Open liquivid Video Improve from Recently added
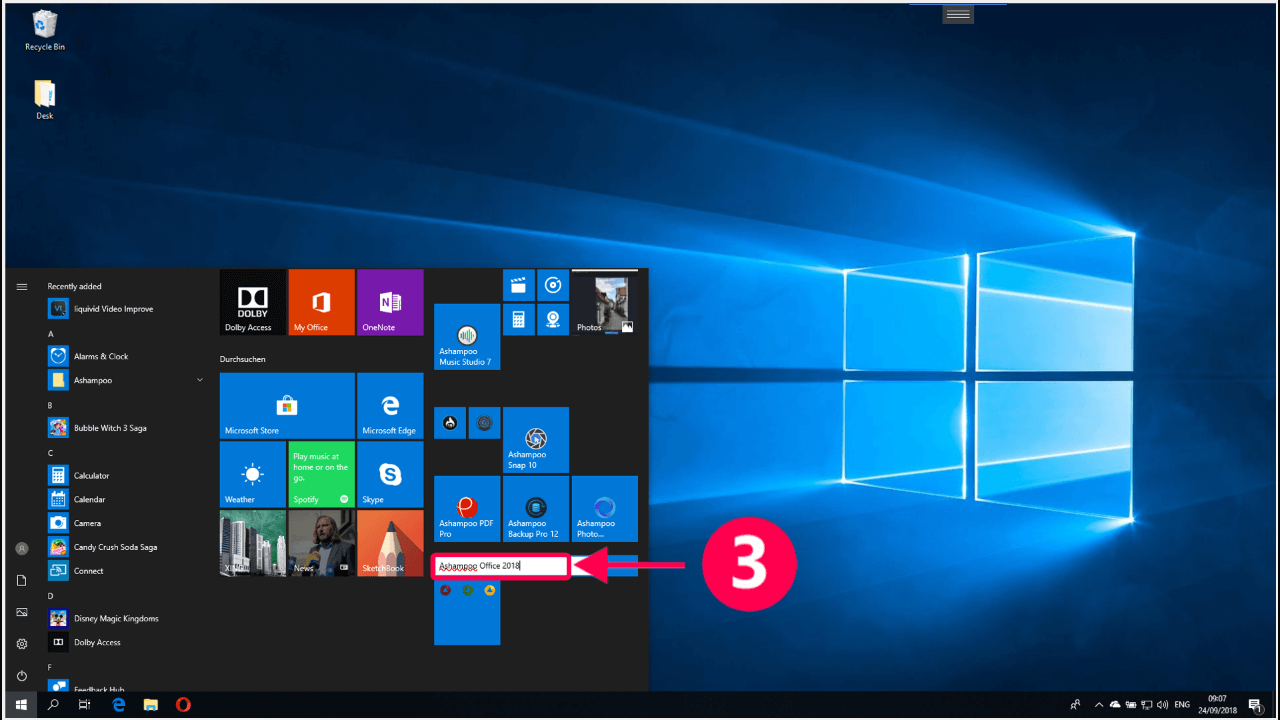This screenshot has width=1280, height=720. coord(126,309)
